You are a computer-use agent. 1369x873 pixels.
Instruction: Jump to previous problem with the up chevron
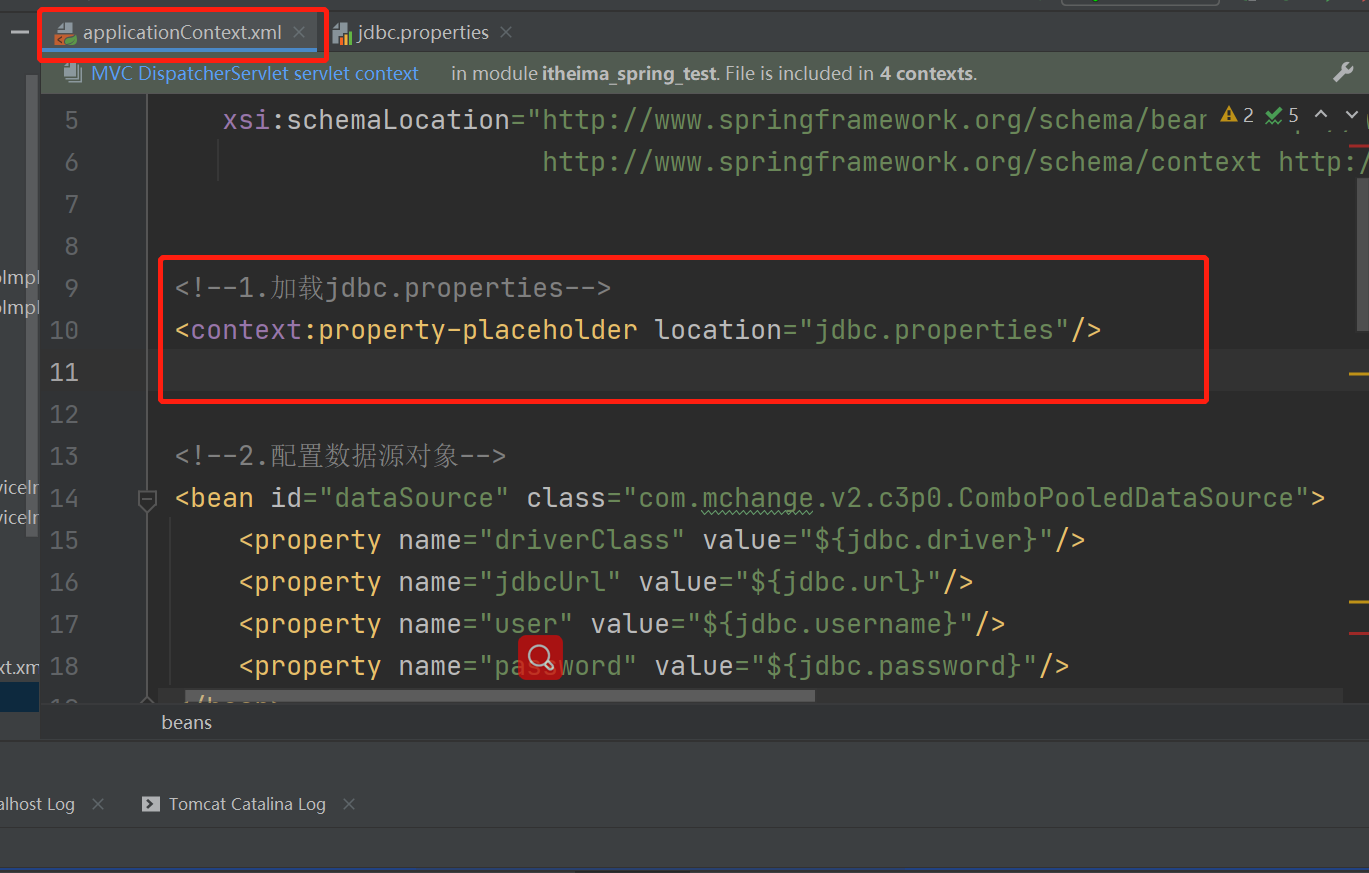coord(1321,115)
